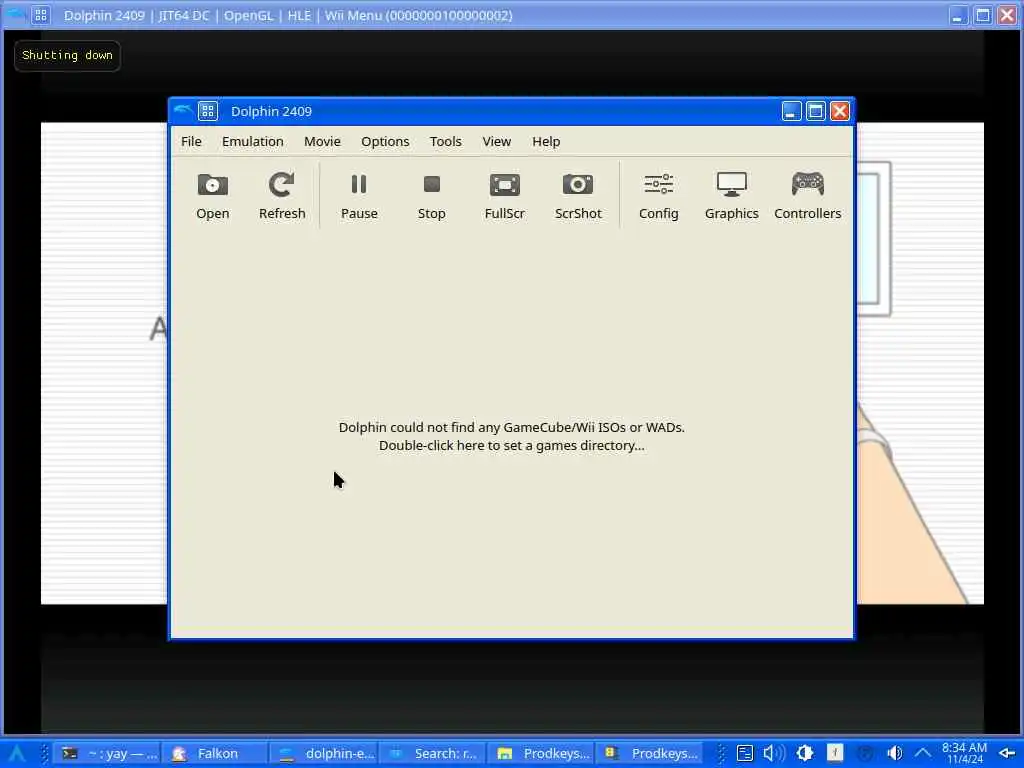Take a screenshot with ScrShot
1024x768 pixels.
(x=578, y=196)
